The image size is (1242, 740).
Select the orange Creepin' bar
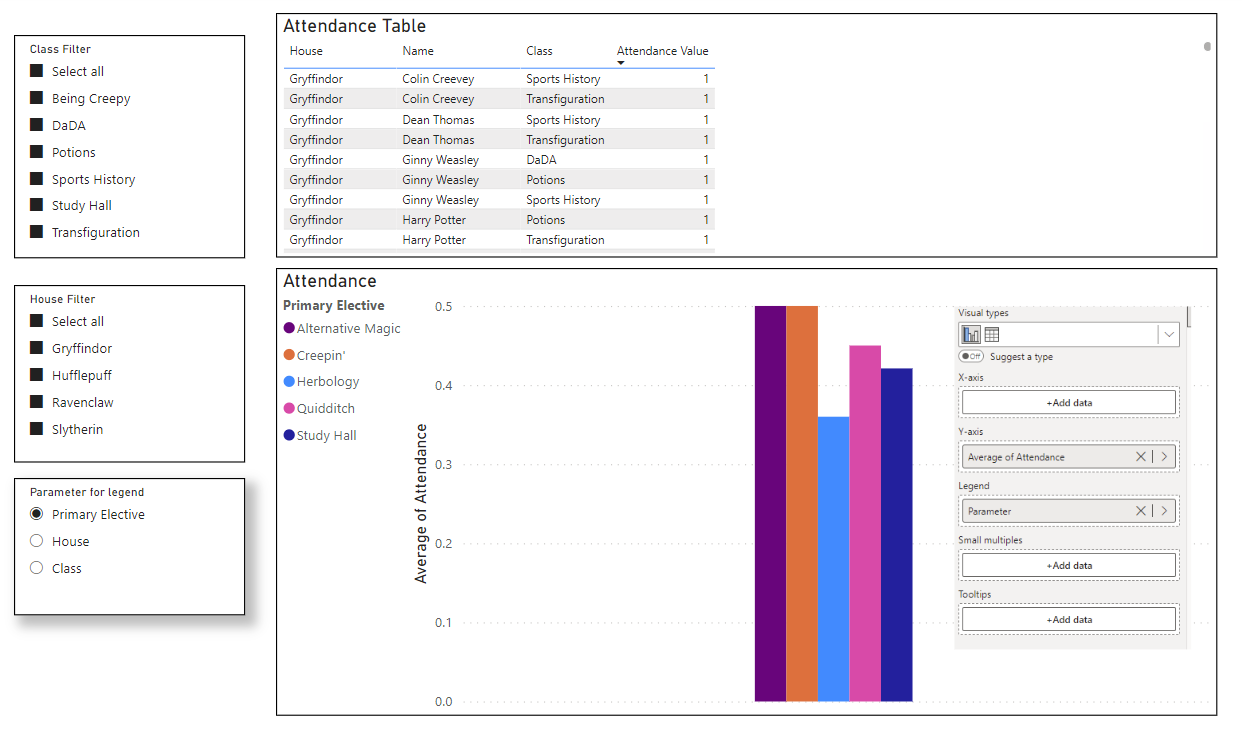802,504
